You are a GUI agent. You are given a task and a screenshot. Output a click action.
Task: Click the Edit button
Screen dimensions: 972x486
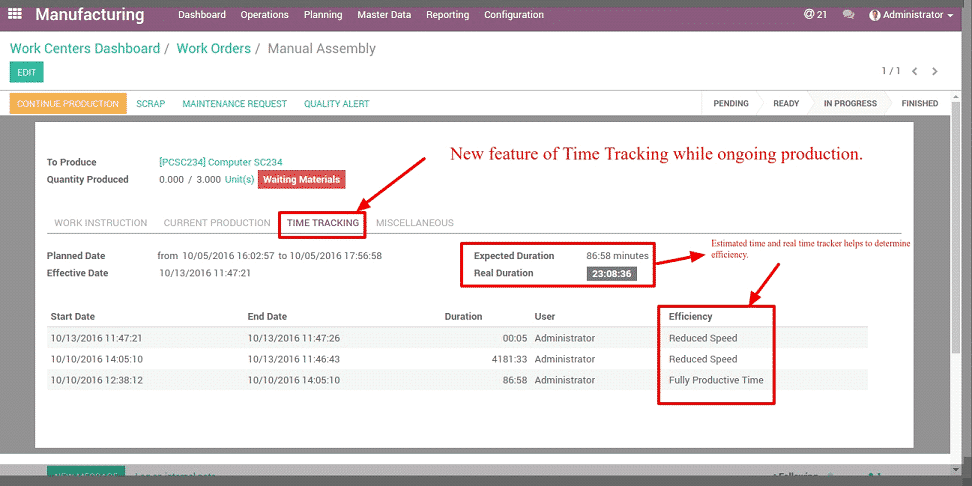point(27,72)
